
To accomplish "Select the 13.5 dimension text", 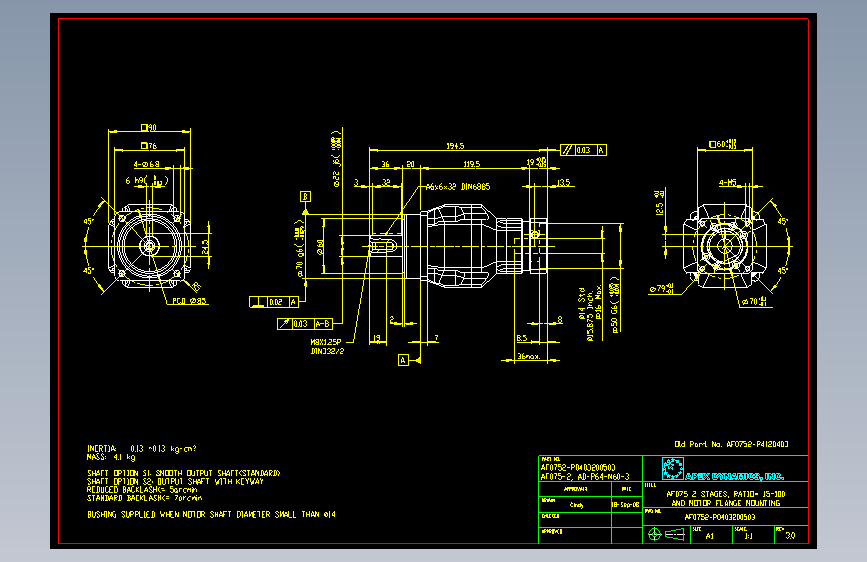I will (563, 183).
